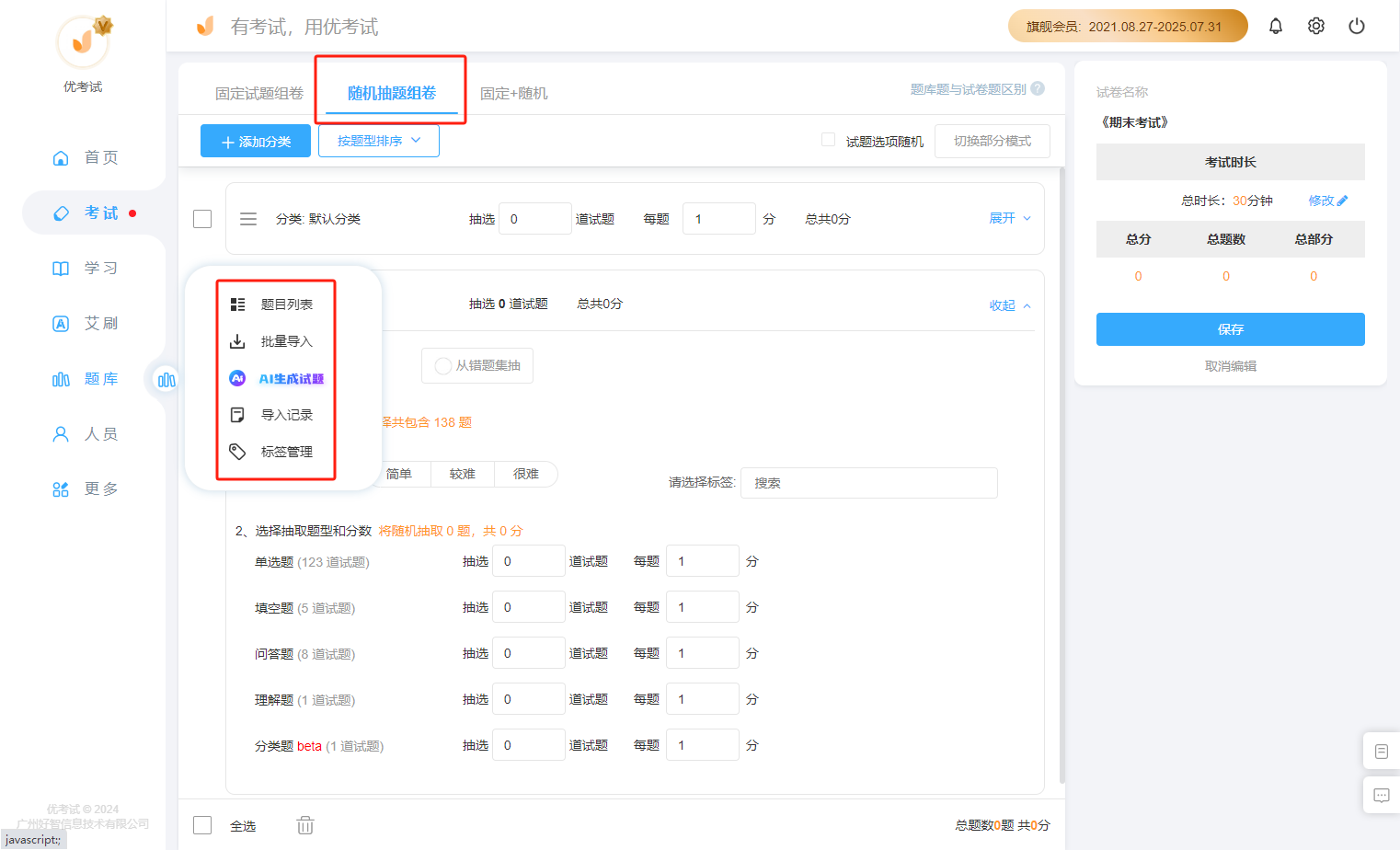
Task: Click 填空题 抽选 count field
Action: click(x=529, y=607)
